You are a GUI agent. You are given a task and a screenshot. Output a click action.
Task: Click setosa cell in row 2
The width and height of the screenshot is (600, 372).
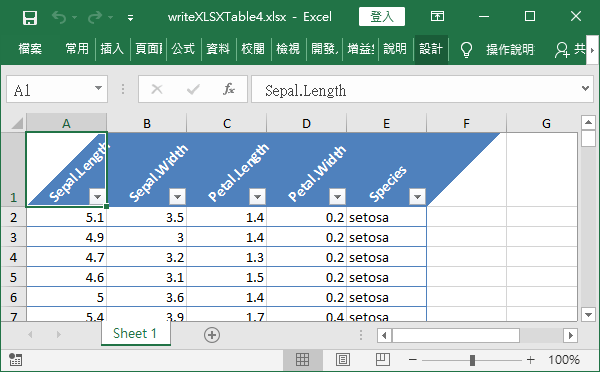pyautogui.click(x=386, y=217)
